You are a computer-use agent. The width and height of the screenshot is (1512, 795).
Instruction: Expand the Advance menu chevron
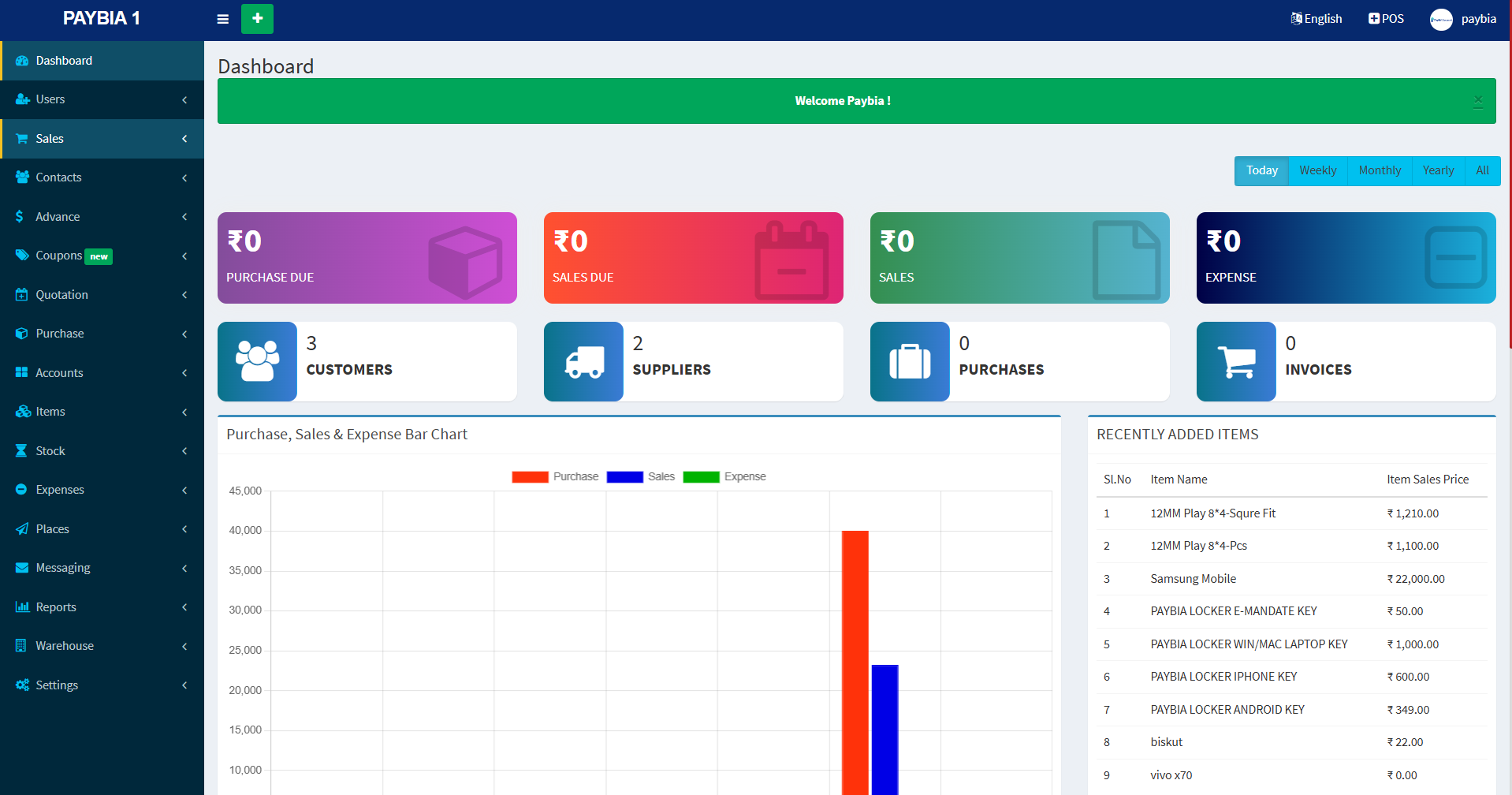[184, 217]
